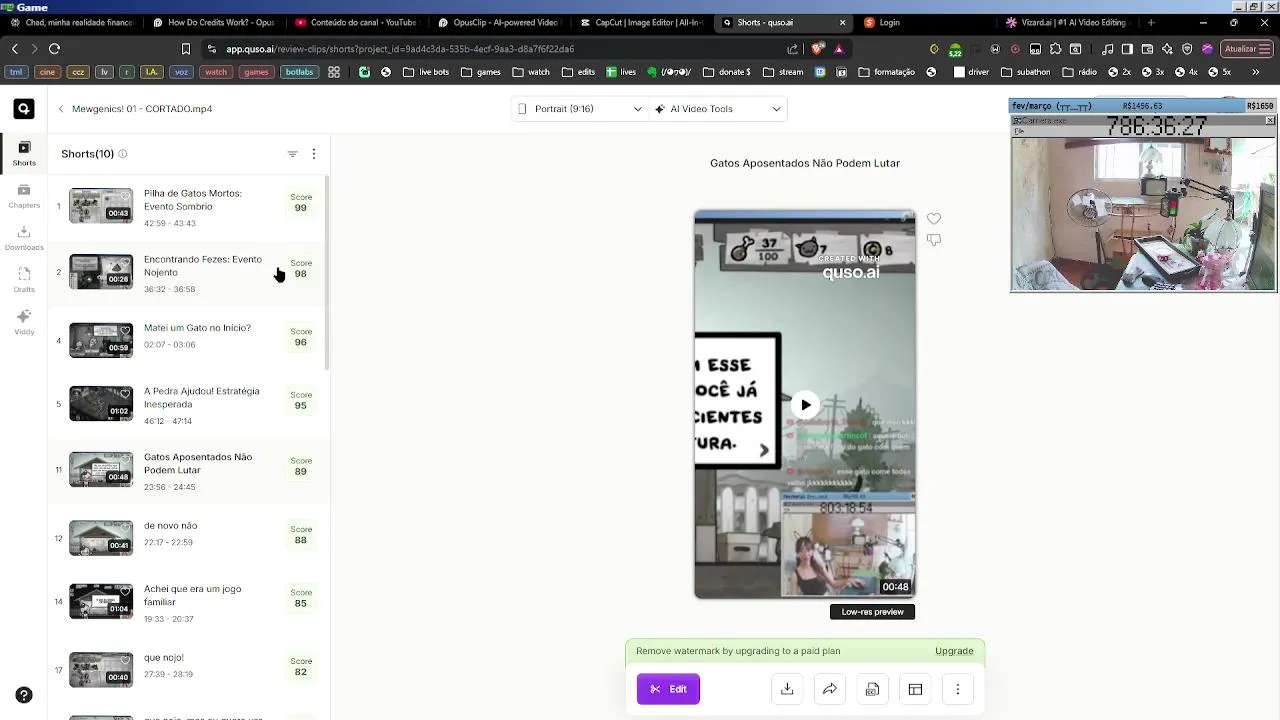The image size is (1280, 720).
Task: Open the Chapters sidebar section
Action: (x=24, y=196)
